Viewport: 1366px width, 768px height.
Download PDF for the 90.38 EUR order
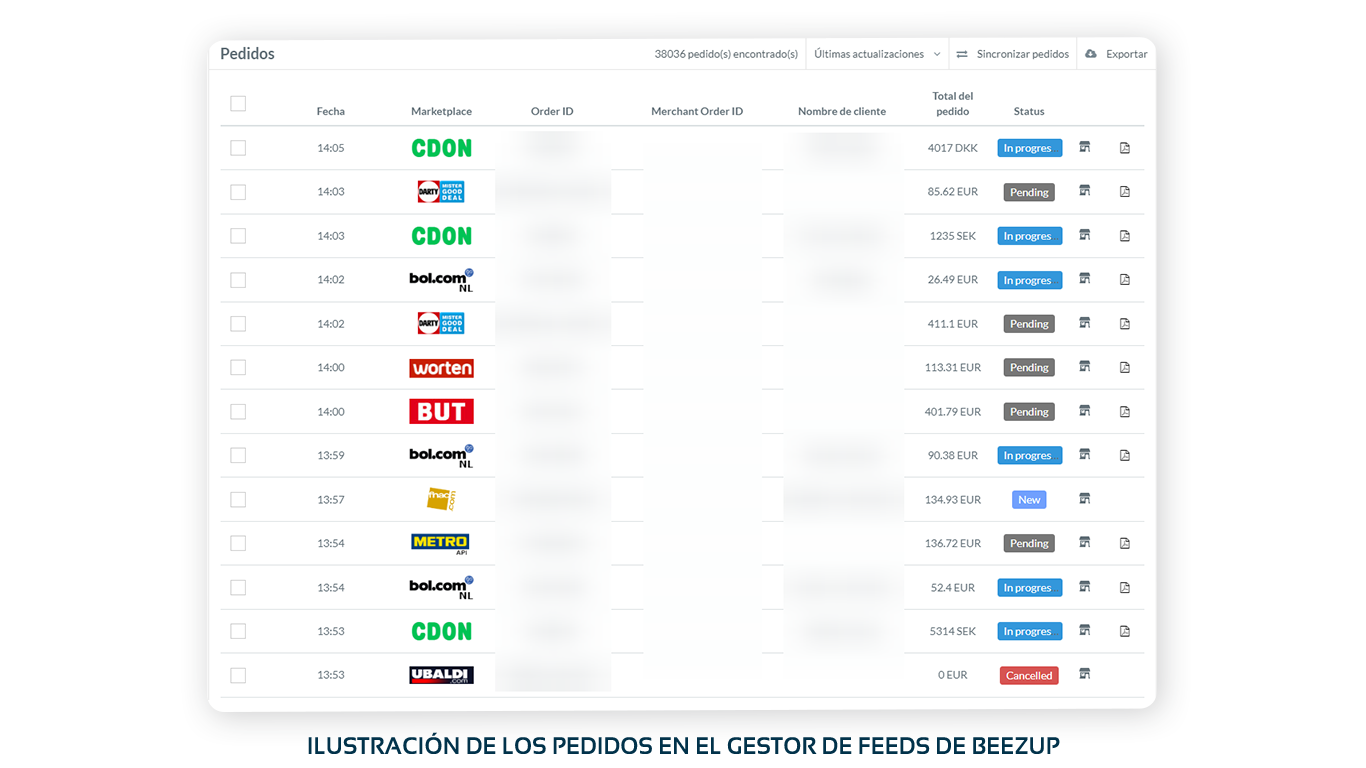tap(1125, 456)
